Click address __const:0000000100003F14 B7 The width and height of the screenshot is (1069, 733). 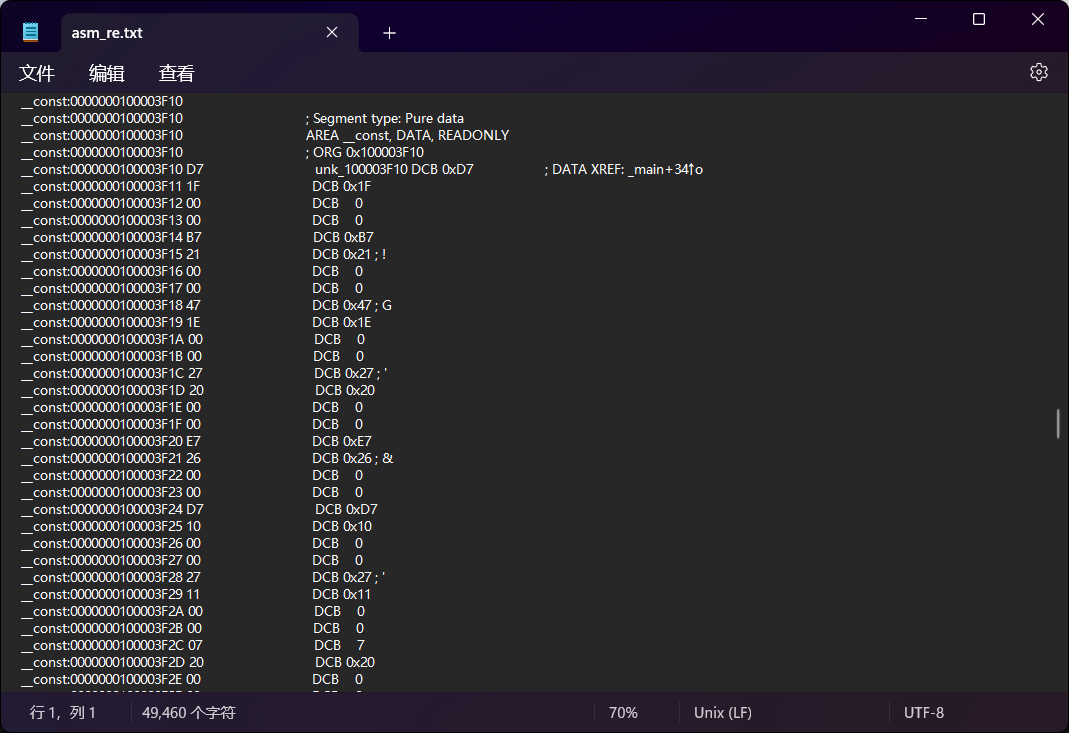pyautogui.click(x=111, y=237)
